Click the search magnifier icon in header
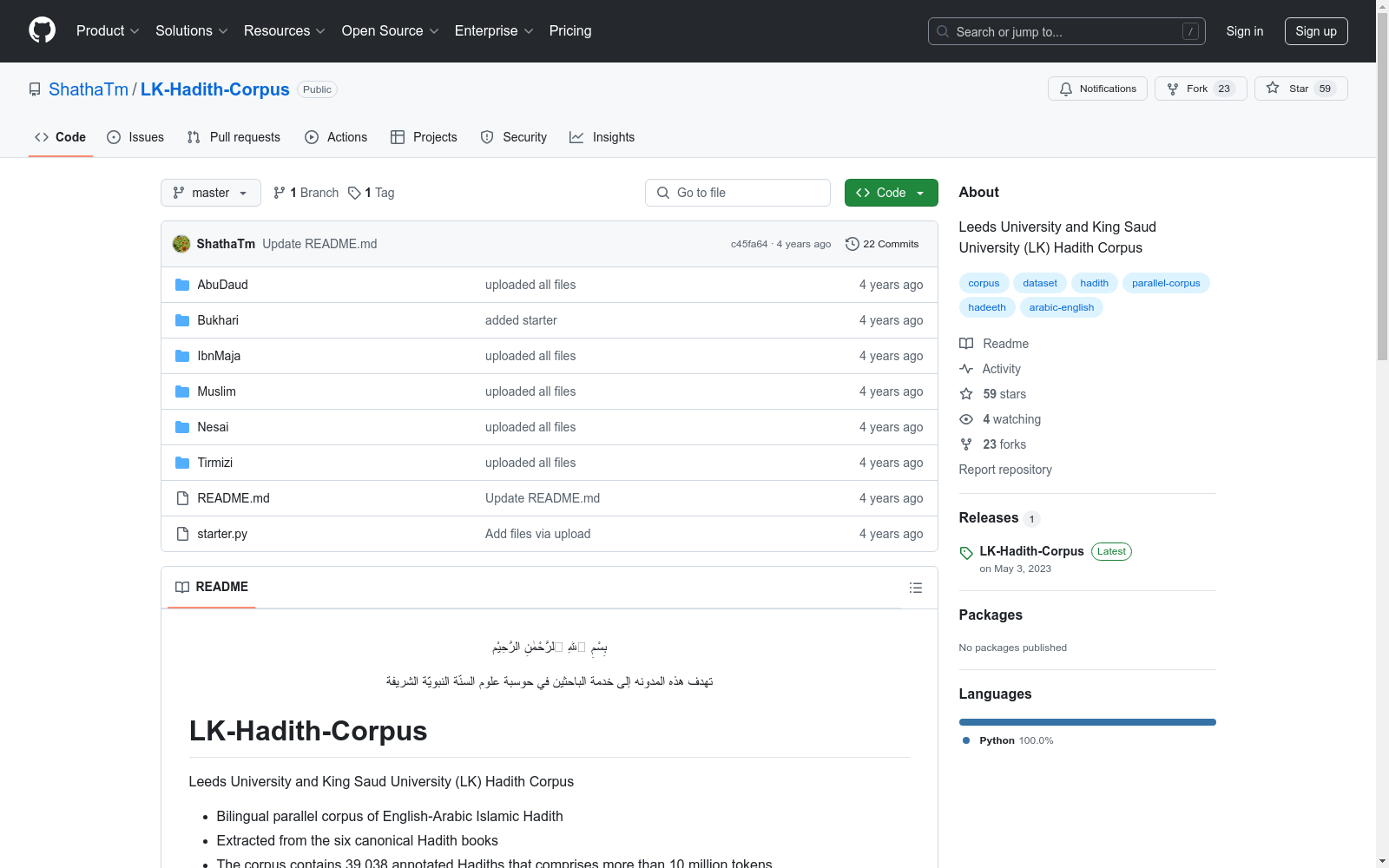The image size is (1389, 868). tap(943, 31)
